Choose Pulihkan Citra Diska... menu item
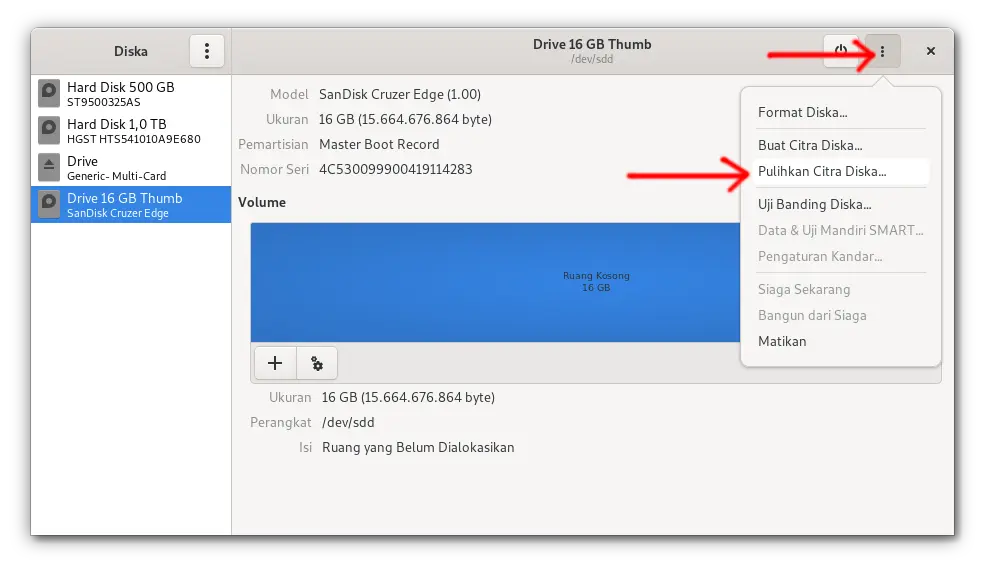The image size is (989, 573). point(841,172)
